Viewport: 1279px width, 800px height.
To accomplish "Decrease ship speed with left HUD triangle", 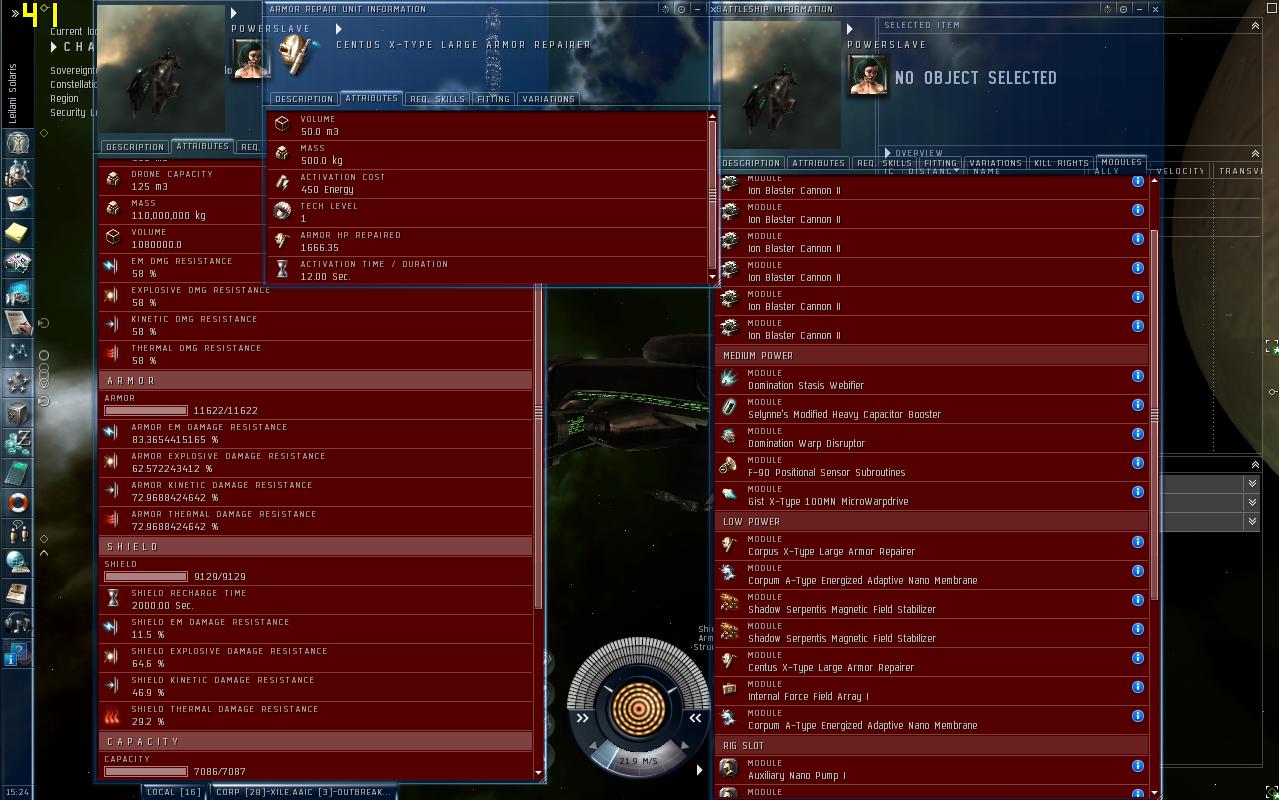I will point(593,746).
